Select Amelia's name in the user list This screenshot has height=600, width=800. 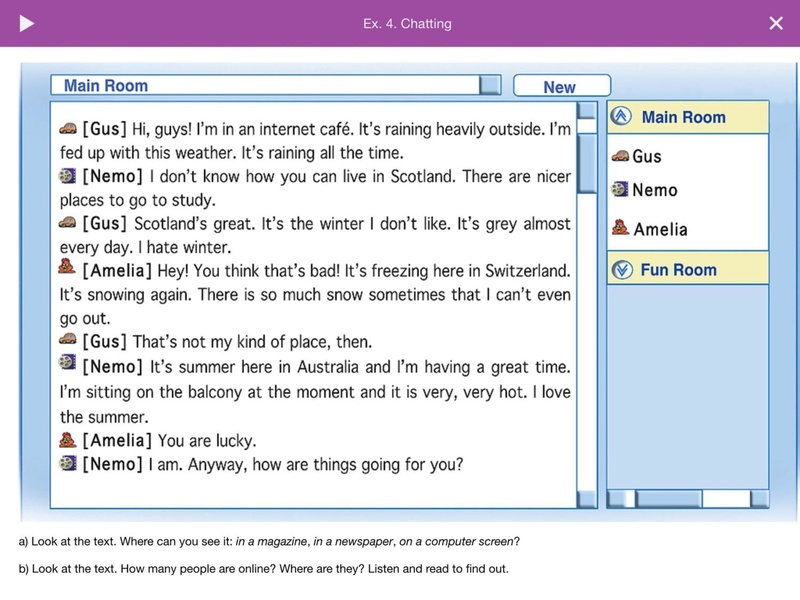(660, 229)
